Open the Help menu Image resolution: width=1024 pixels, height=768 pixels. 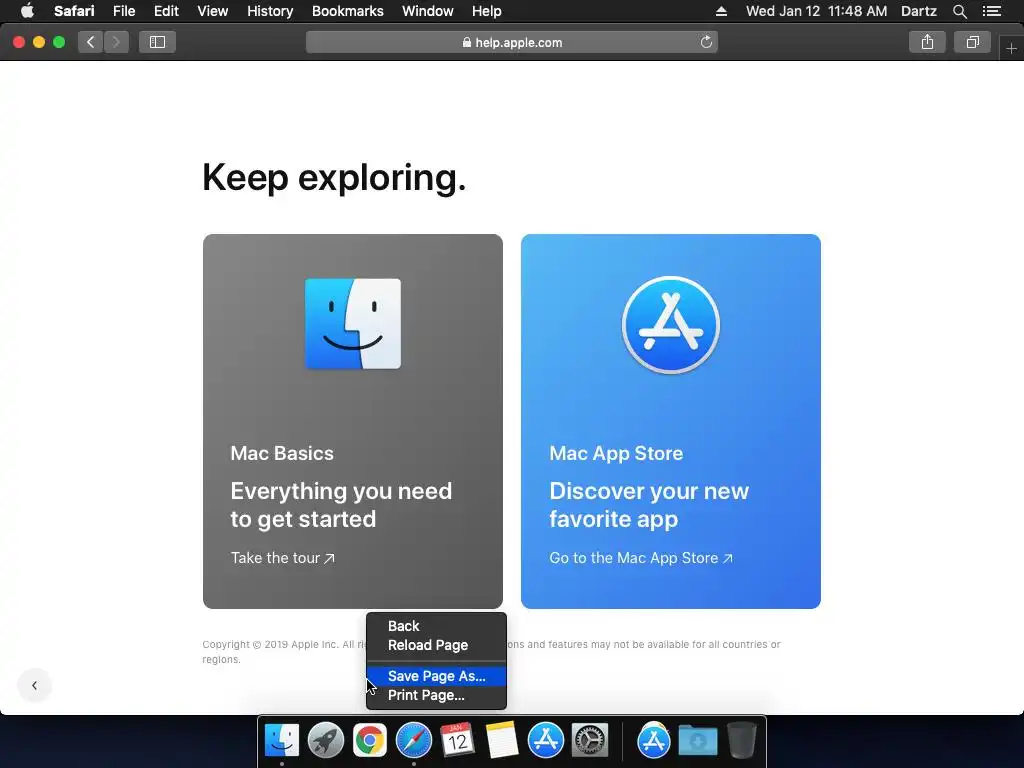pos(487,11)
